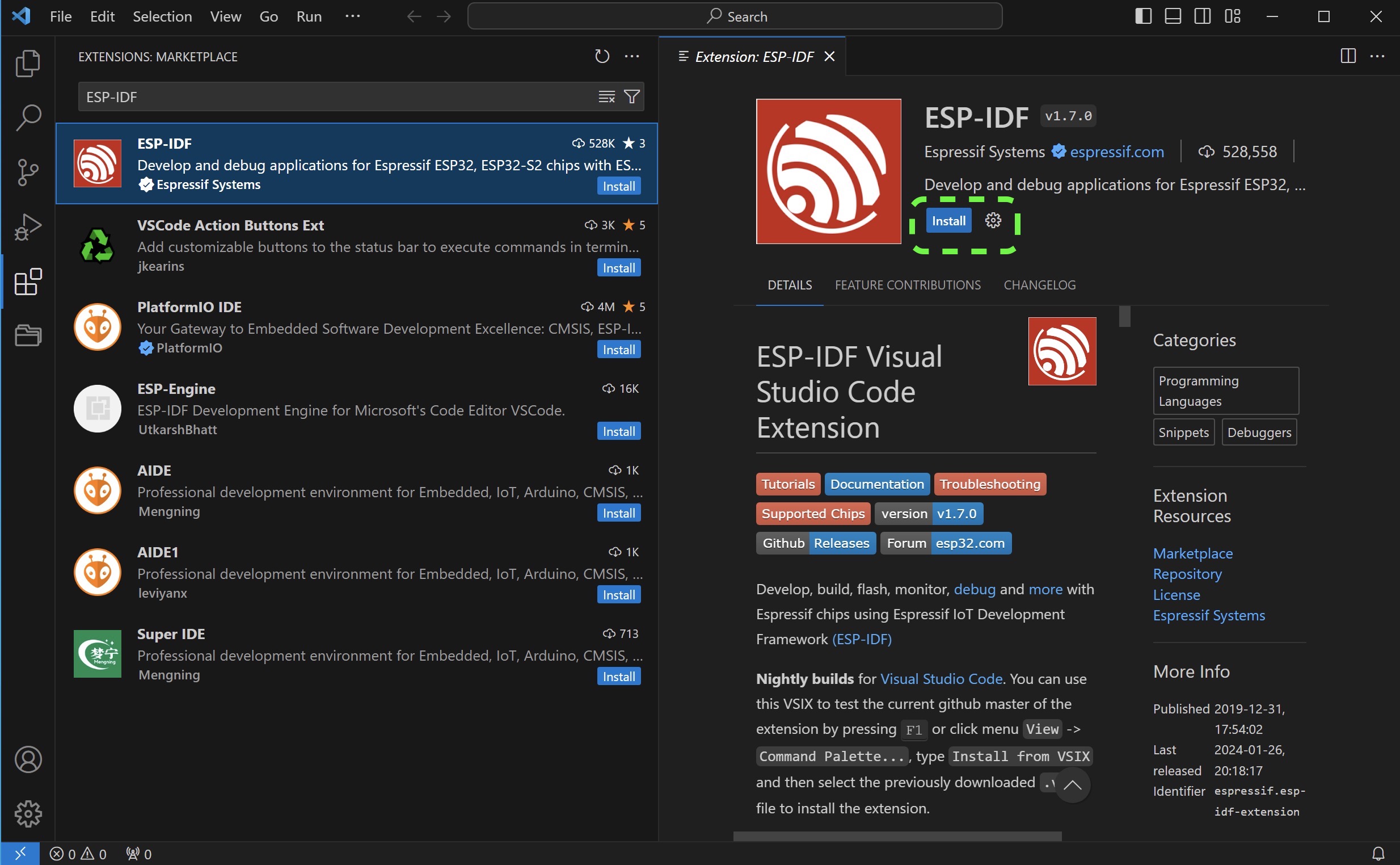Open the Source Control view

pyautogui.click(x=27, y=172)
